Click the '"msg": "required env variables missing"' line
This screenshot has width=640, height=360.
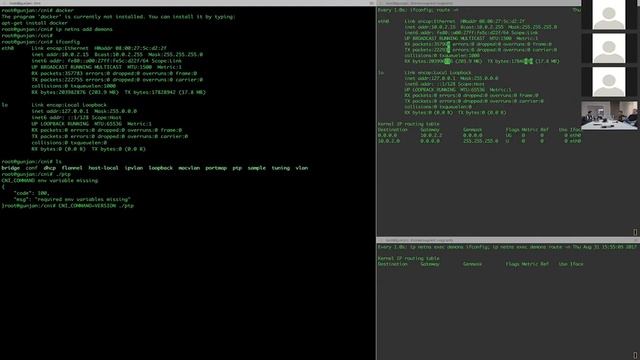click(72, 200)
